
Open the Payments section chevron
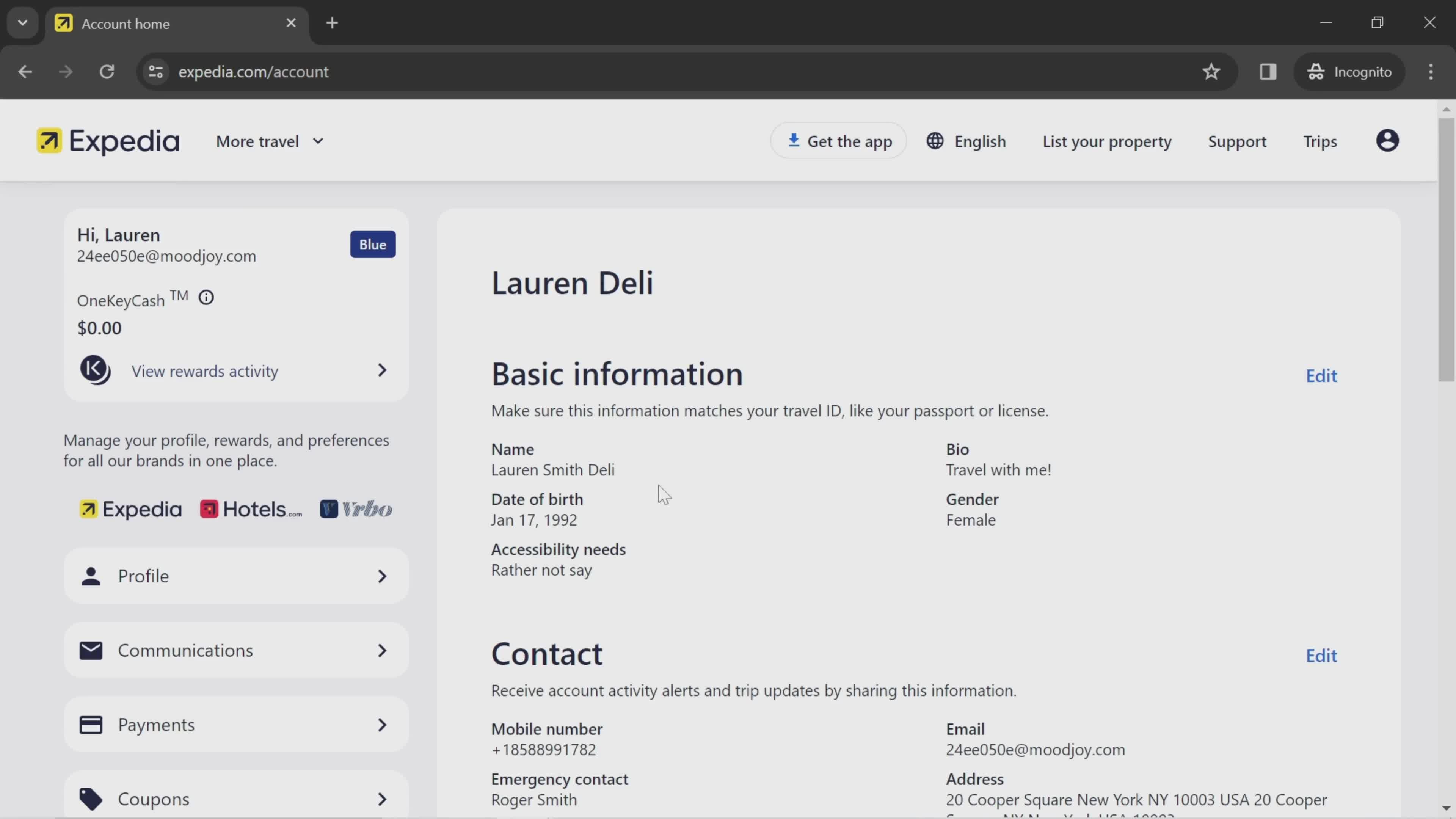pyautogui.click(x=382, y=725)
